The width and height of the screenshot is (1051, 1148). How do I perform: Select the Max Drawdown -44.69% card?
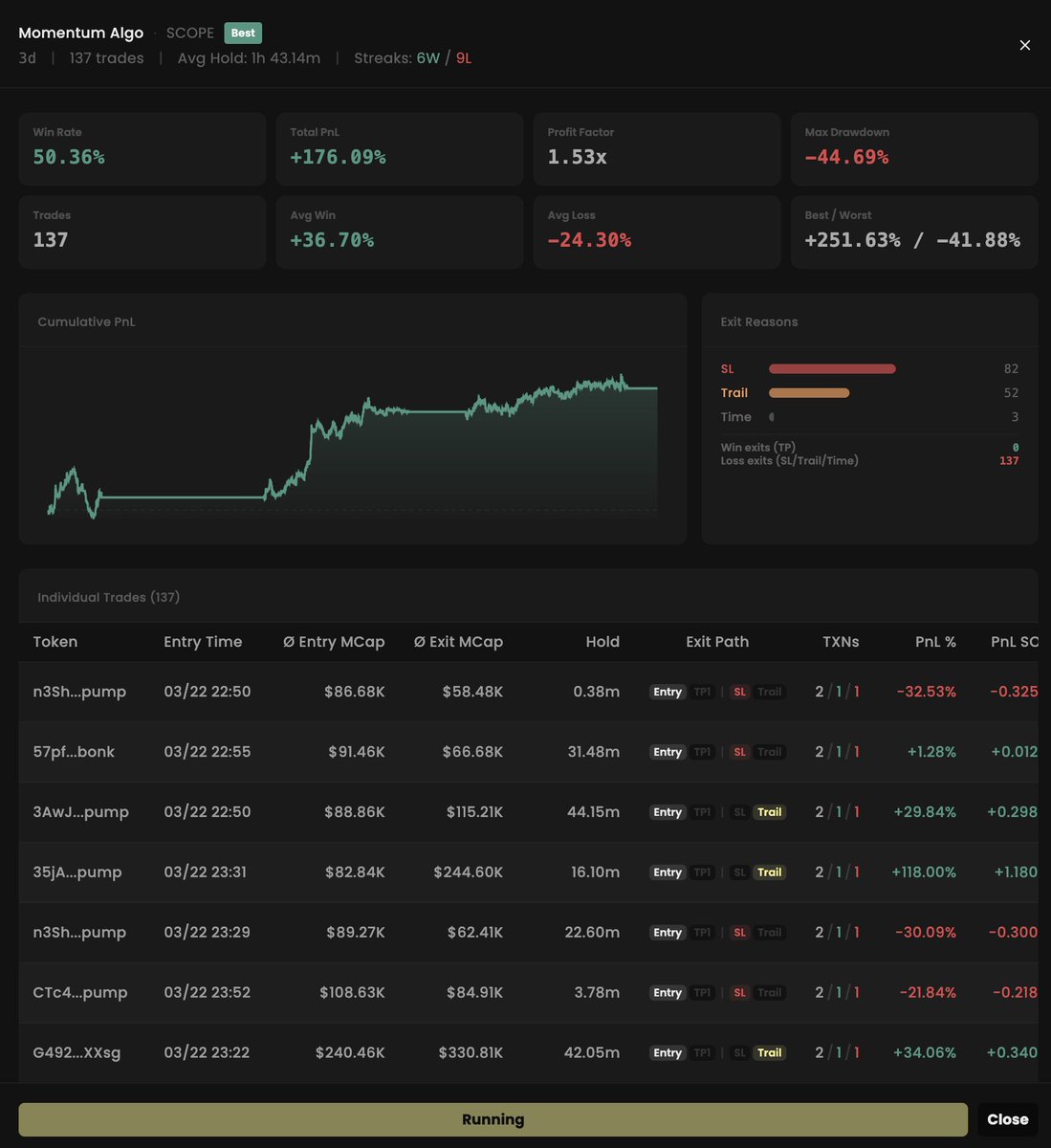(x=914, y=149)
